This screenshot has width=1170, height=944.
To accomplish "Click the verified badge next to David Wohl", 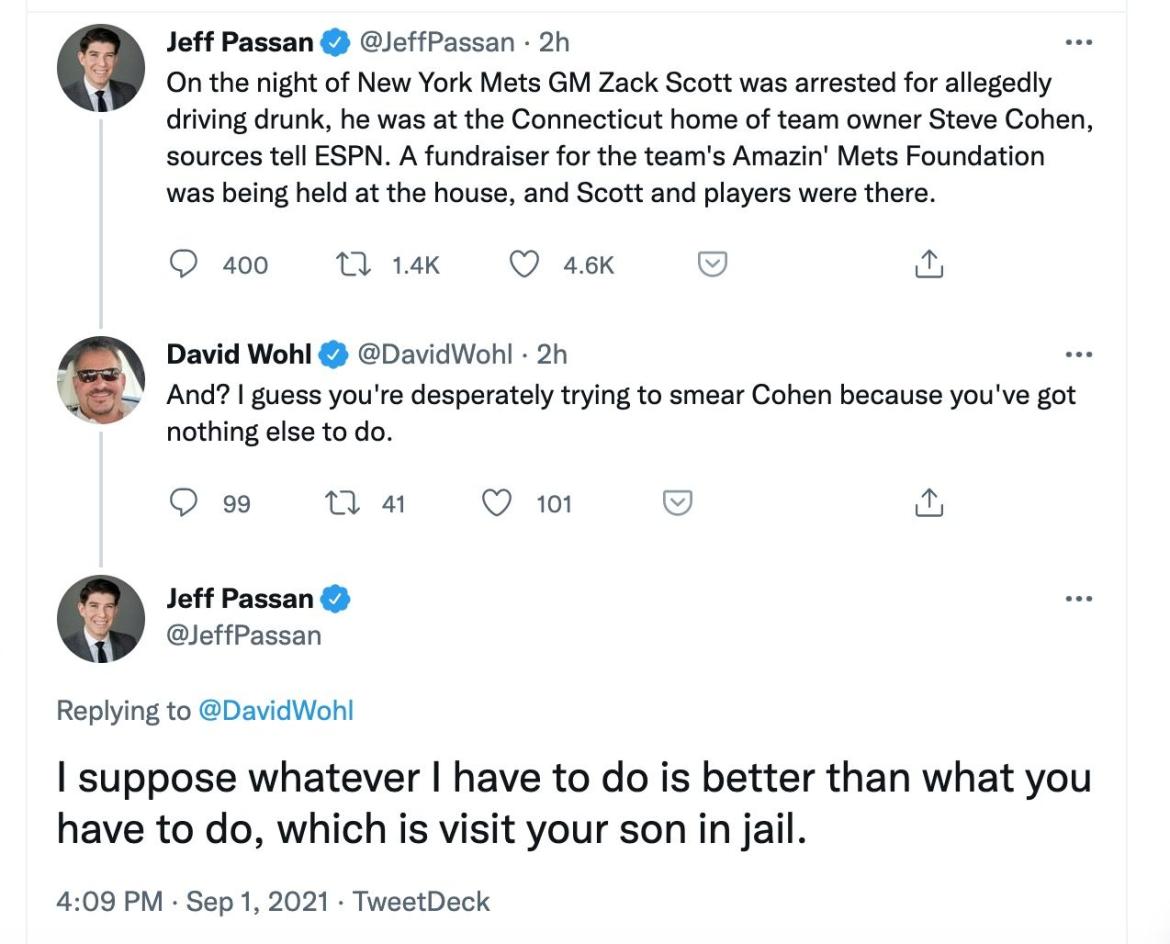I will (x=332, y=354).
